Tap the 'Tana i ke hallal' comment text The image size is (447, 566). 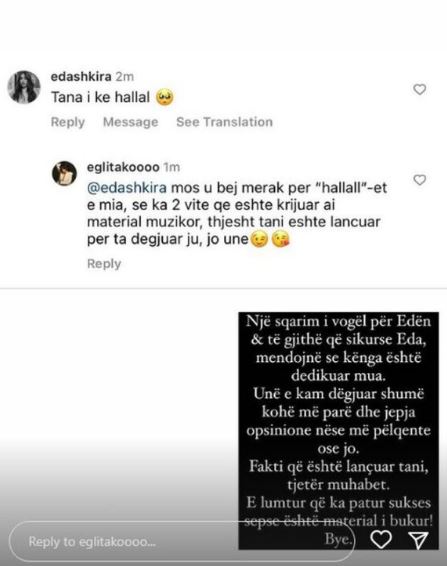[100, 97]
